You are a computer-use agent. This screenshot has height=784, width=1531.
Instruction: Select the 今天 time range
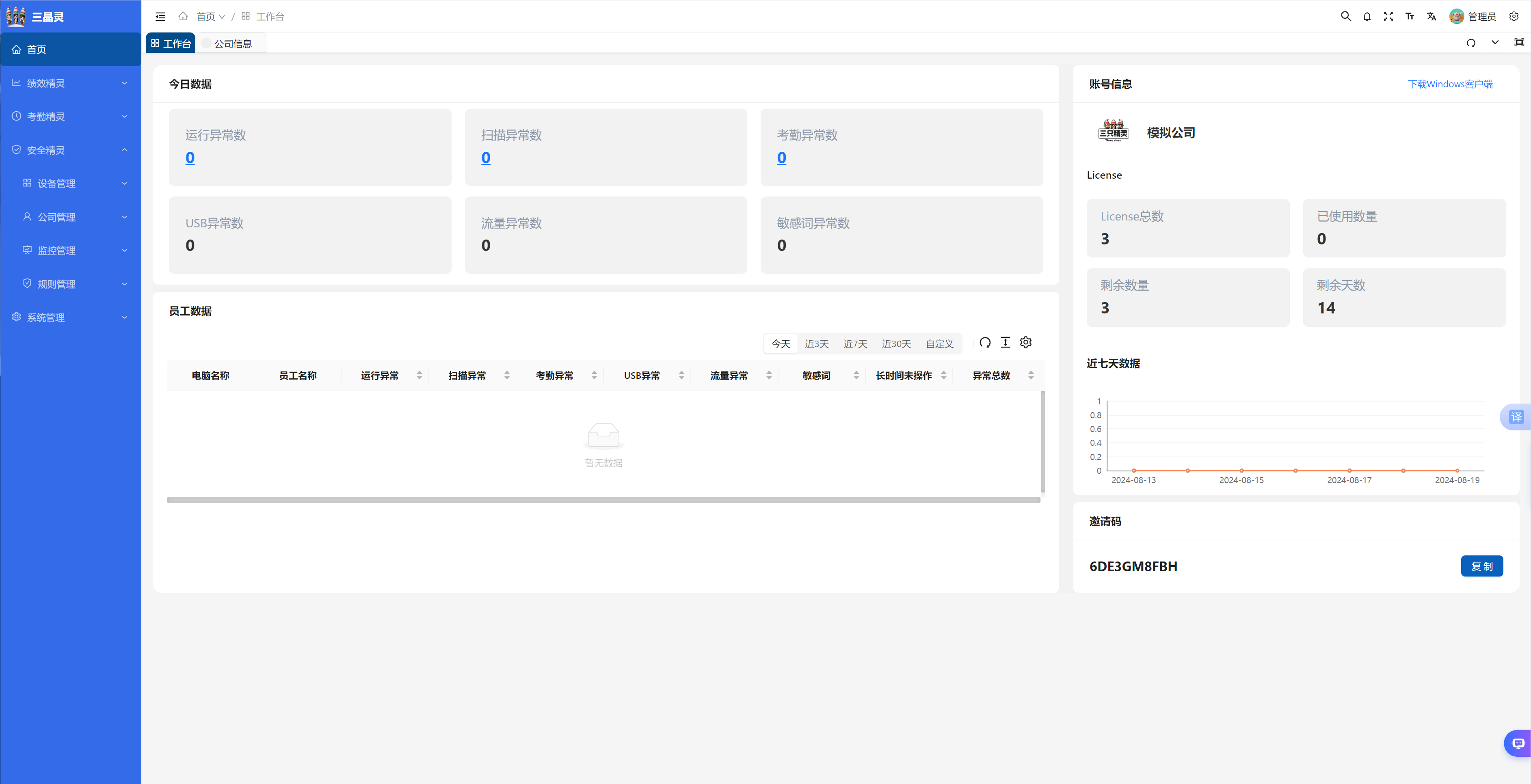click(x=781, y=343)
